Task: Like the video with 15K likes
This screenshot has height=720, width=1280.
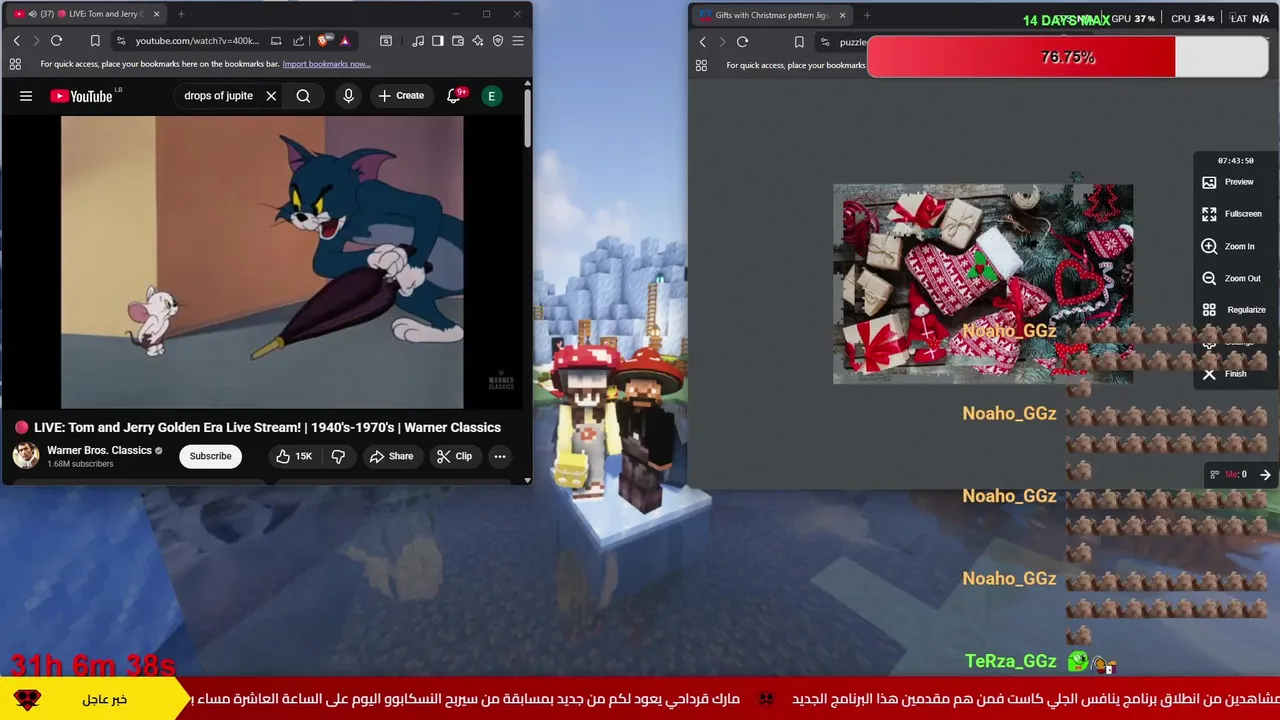Action: [x=295, y=456]
